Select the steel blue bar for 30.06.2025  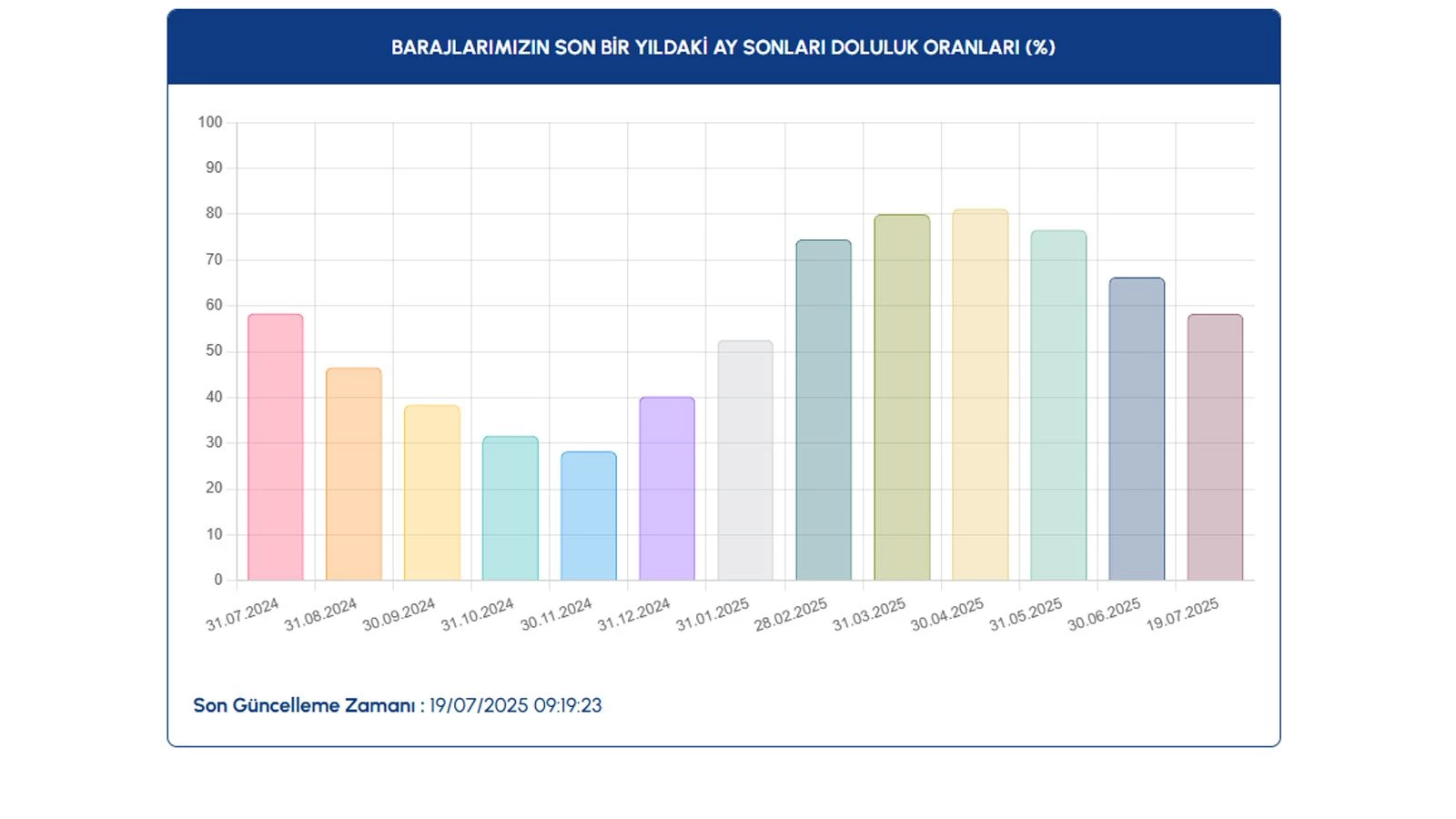tap(1137, 429)
